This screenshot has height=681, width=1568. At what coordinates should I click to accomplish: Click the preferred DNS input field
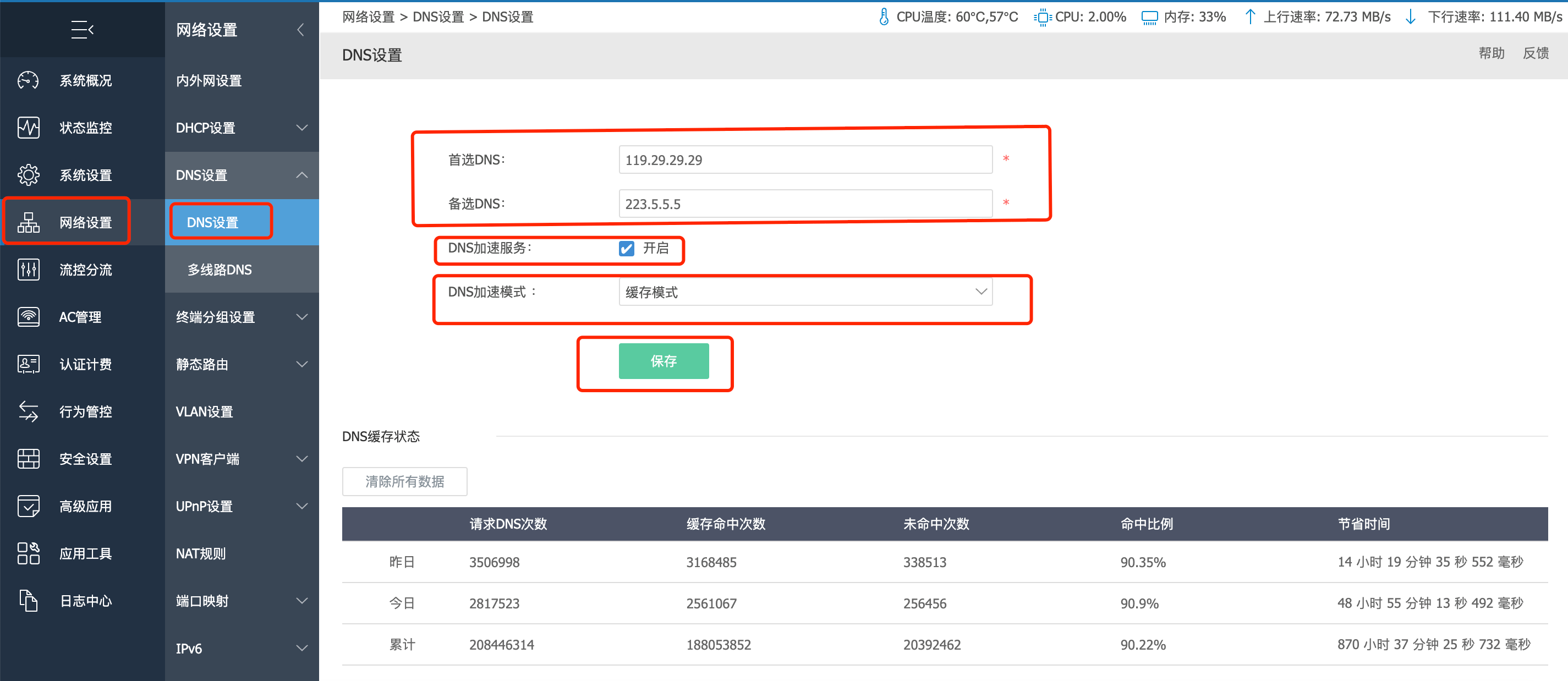coord(805,160)
